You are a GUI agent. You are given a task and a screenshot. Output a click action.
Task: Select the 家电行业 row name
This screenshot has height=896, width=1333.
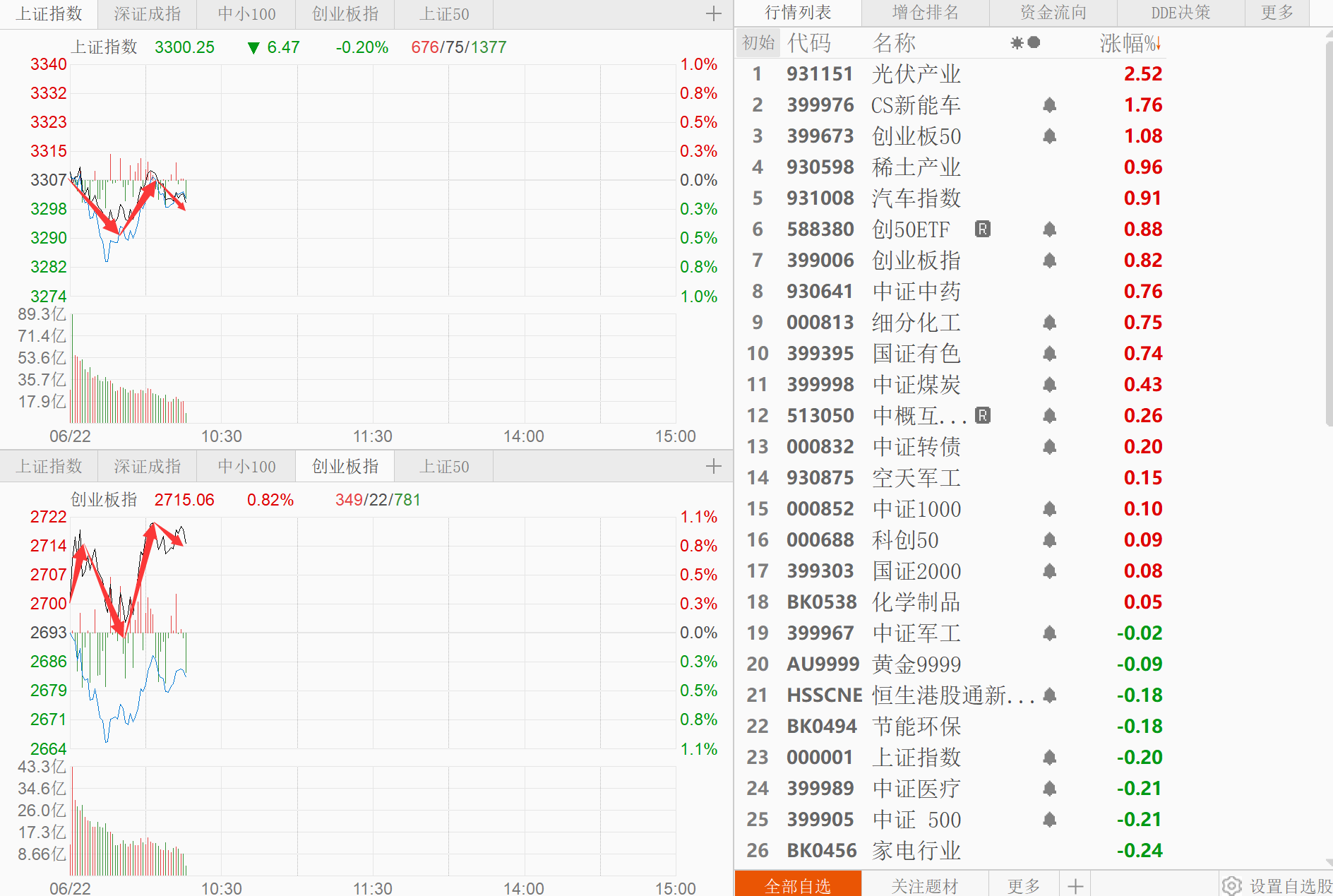916,851
